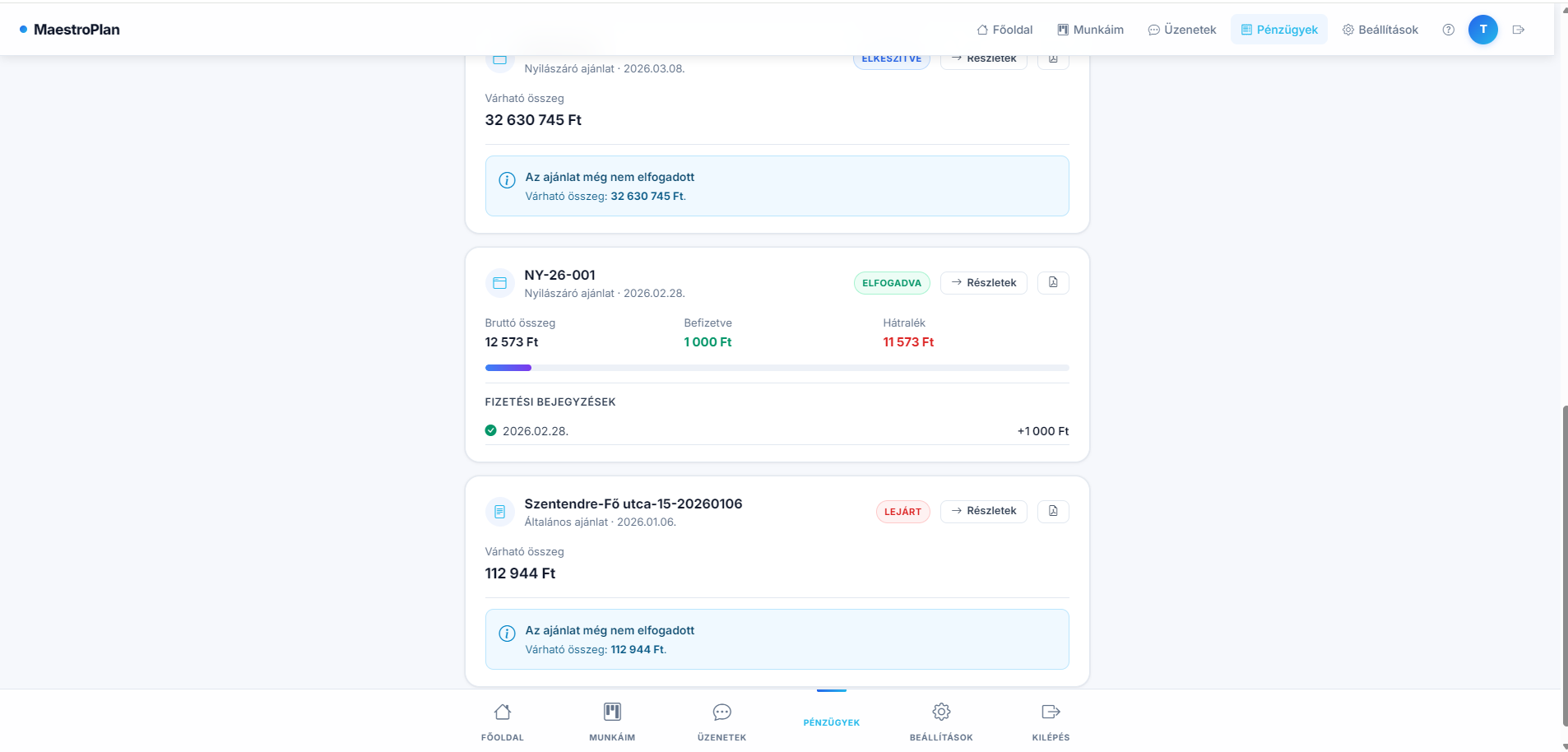Screen dimensions: 1568x752
Task: Open Üzenetek in bottom navigation
Action: pyautogui.click(x=721, y=722)
